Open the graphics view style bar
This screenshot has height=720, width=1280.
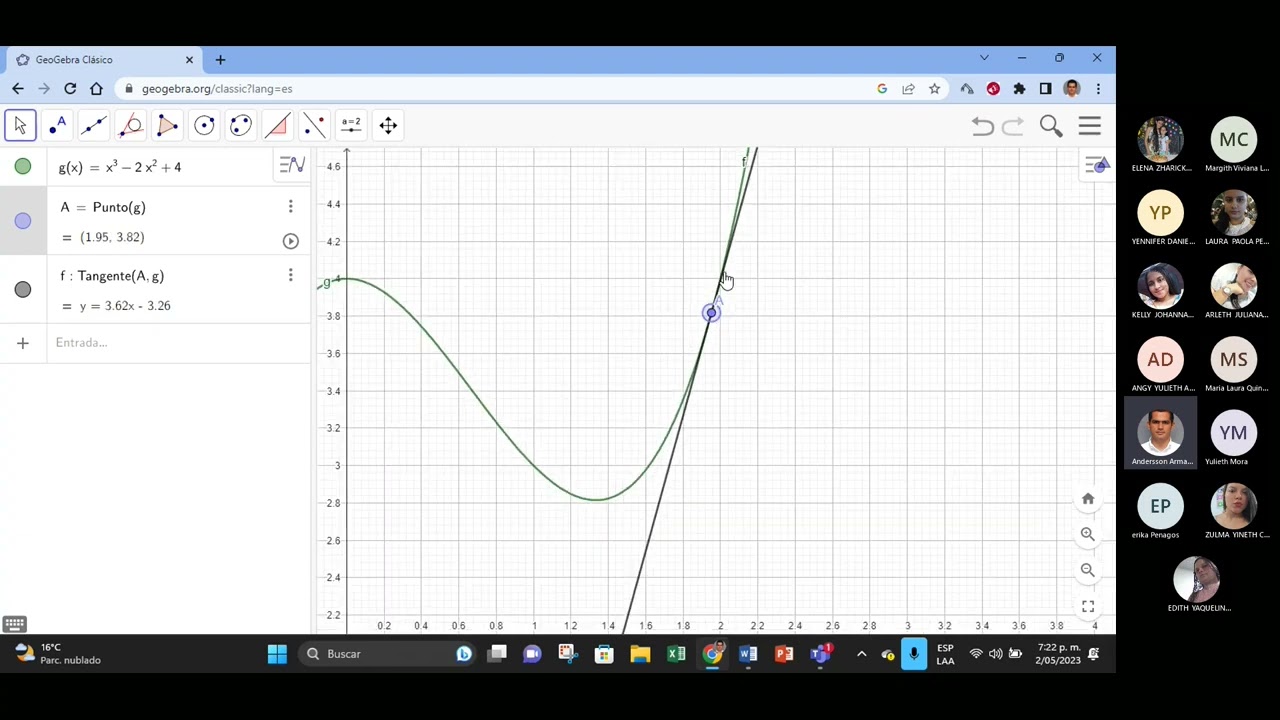(x=1097, y=166)
